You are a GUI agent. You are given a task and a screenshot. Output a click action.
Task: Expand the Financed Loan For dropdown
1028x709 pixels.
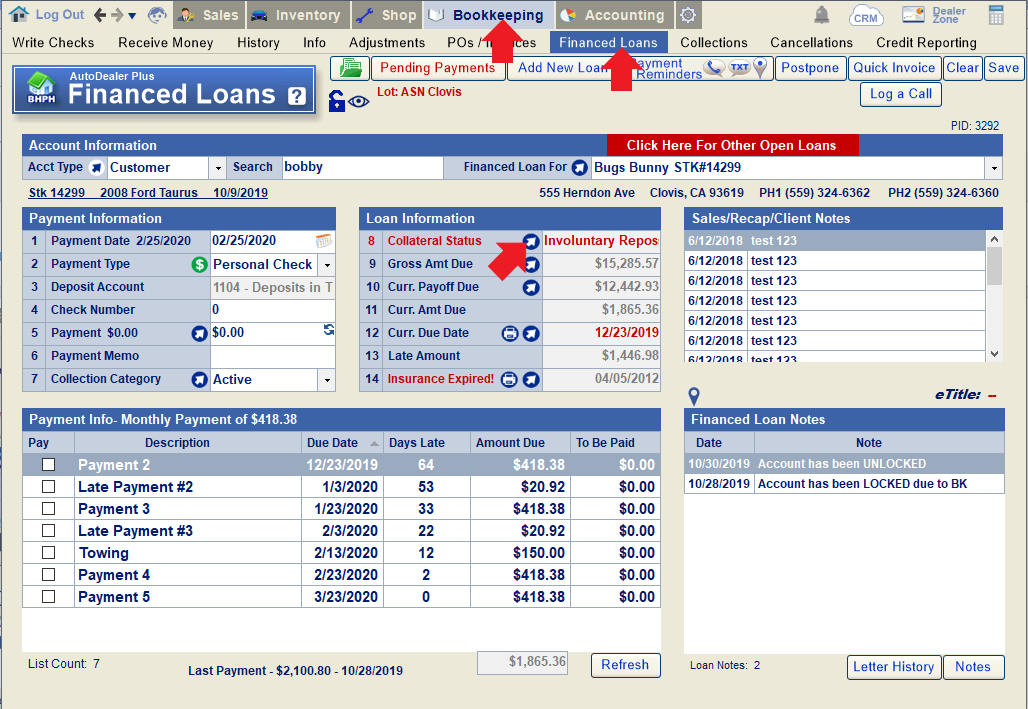pos(994,168)
